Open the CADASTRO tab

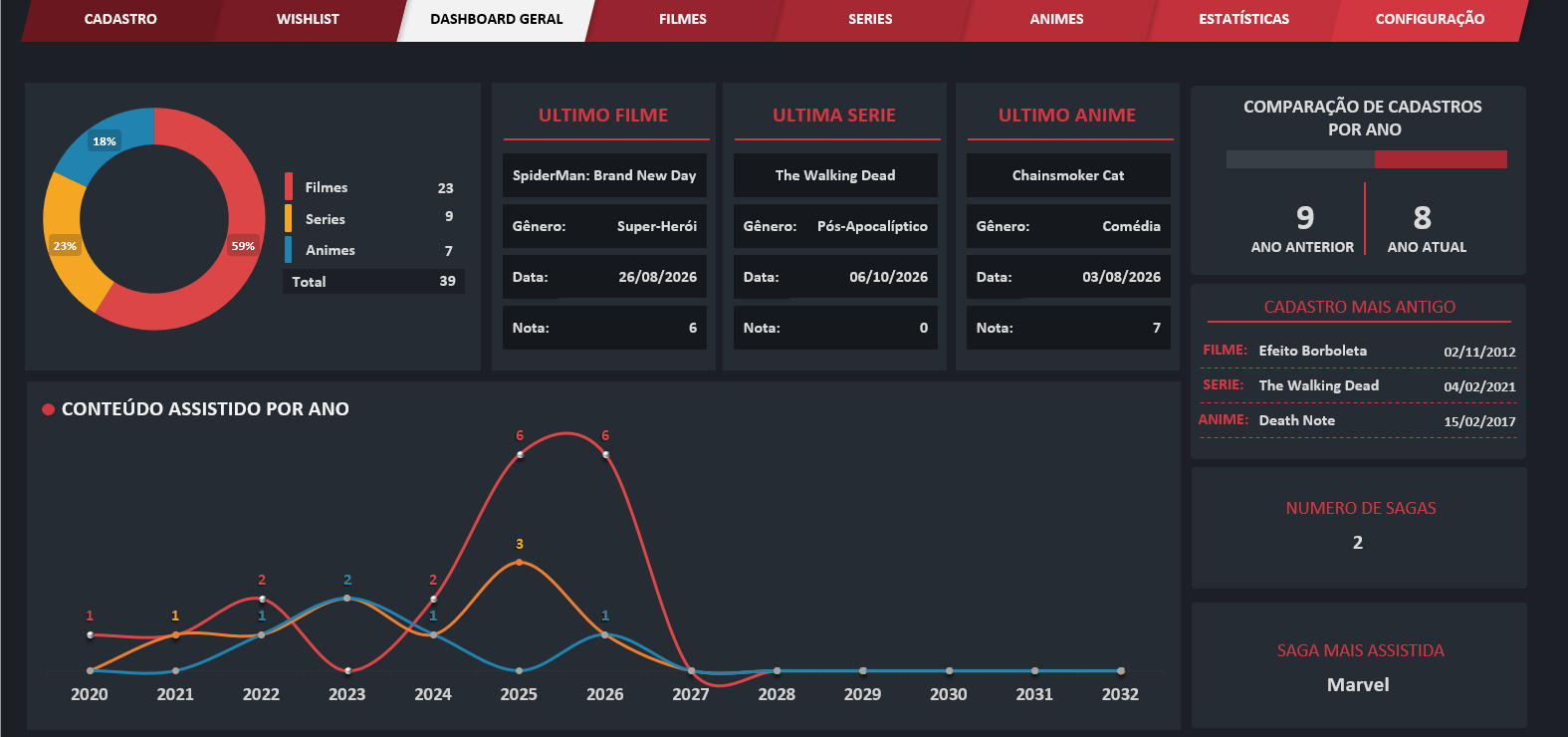[120, 19]
